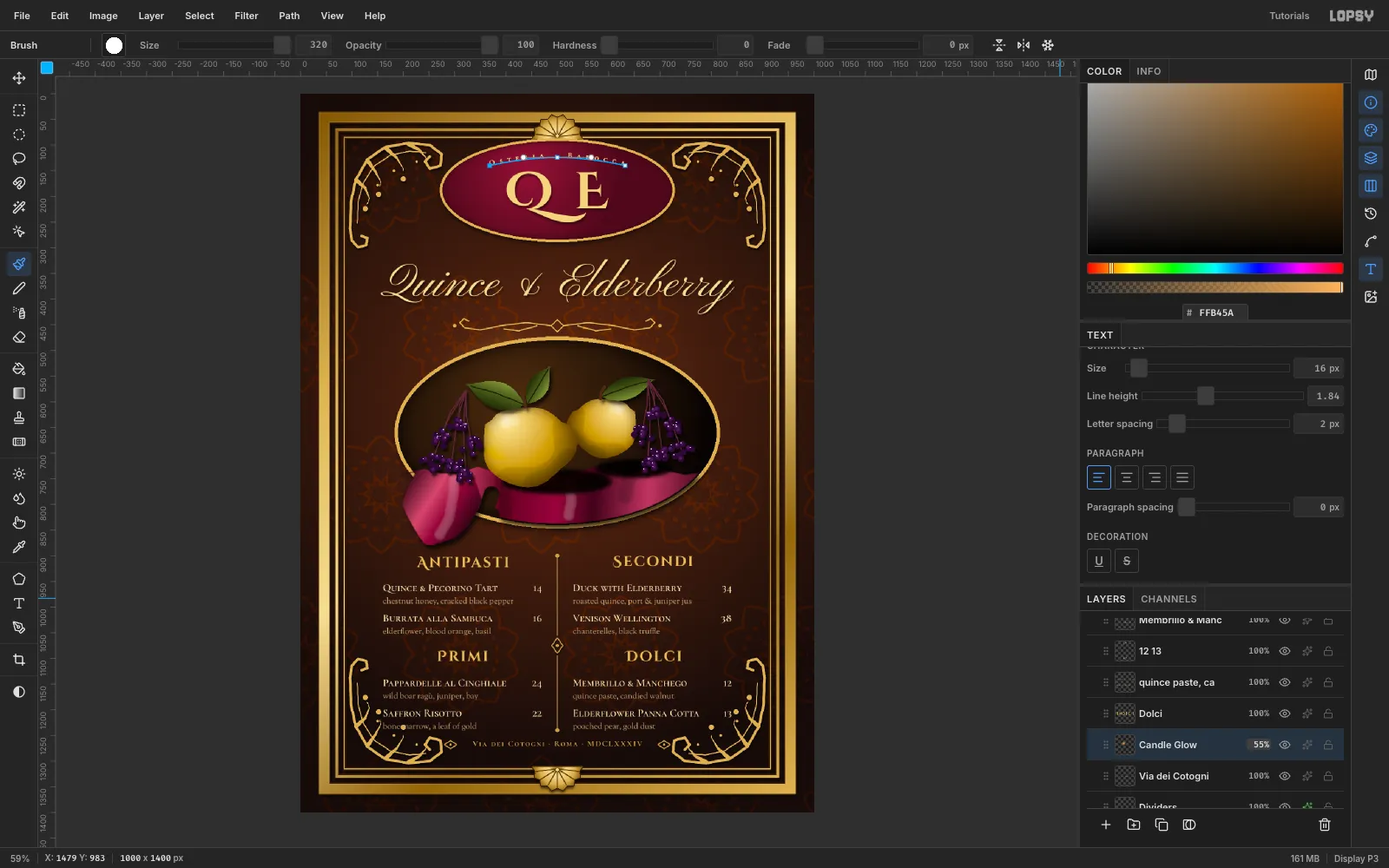Viewport: 1389px width, 868px height.
Task: Open the brush preset picker circle
Action: coord(114,45)
